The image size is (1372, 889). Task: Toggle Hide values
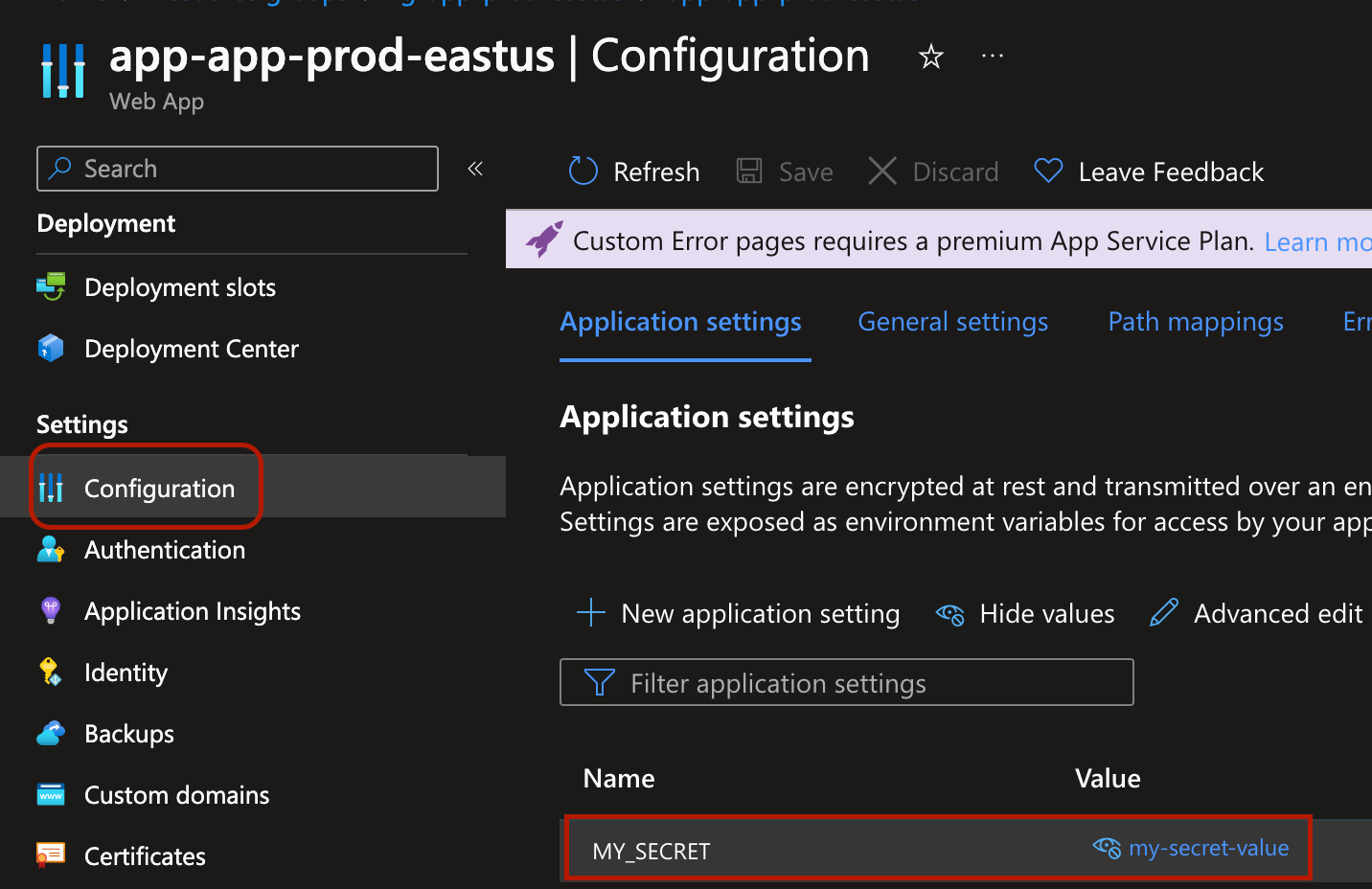click(x=1047, y=614)
